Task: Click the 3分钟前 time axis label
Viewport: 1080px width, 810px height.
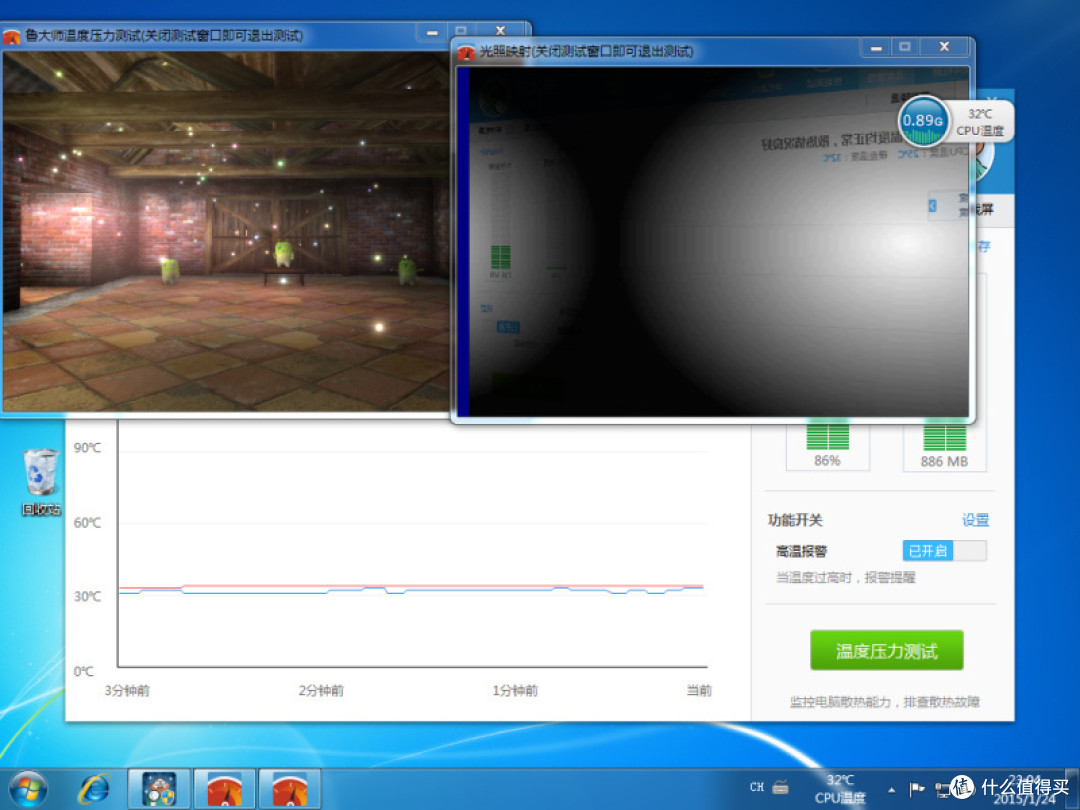Action: click(x=127, y=690)
